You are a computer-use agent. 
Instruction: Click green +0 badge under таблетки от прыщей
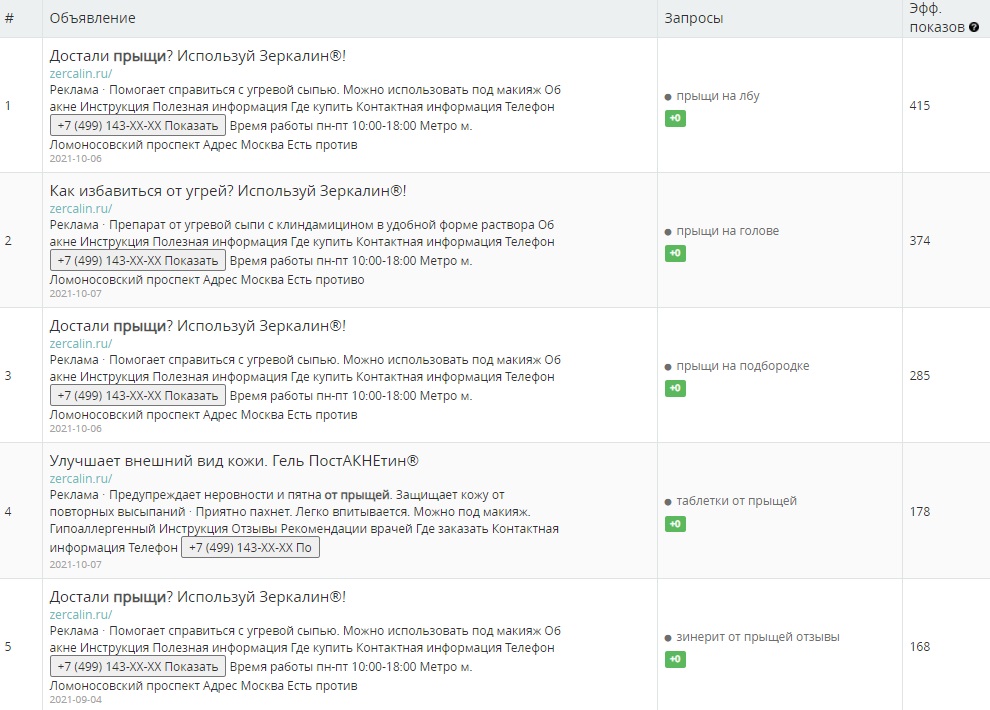pos(675,524)
